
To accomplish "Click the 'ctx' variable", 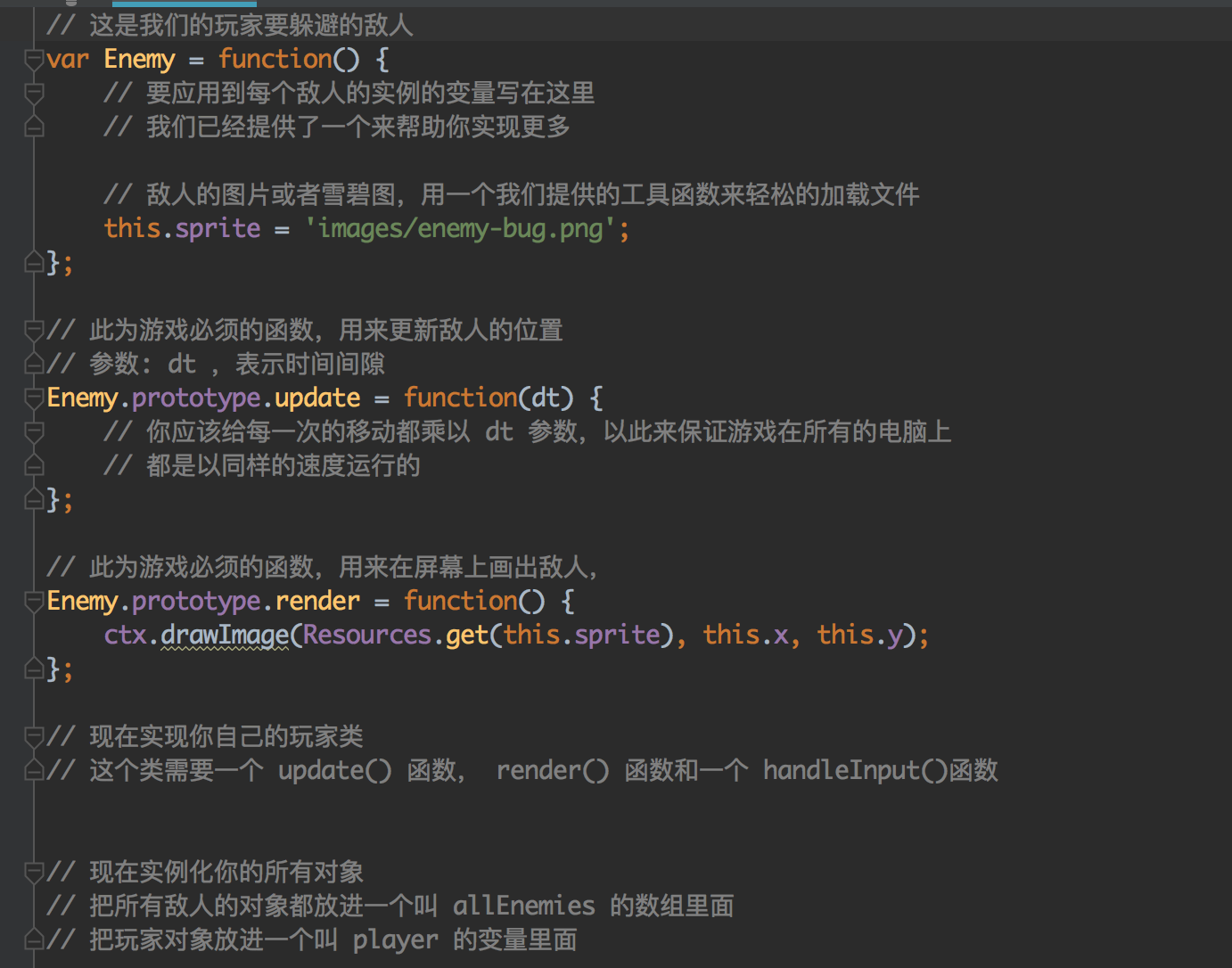I will pyautogui.click(x=126, y=636).
